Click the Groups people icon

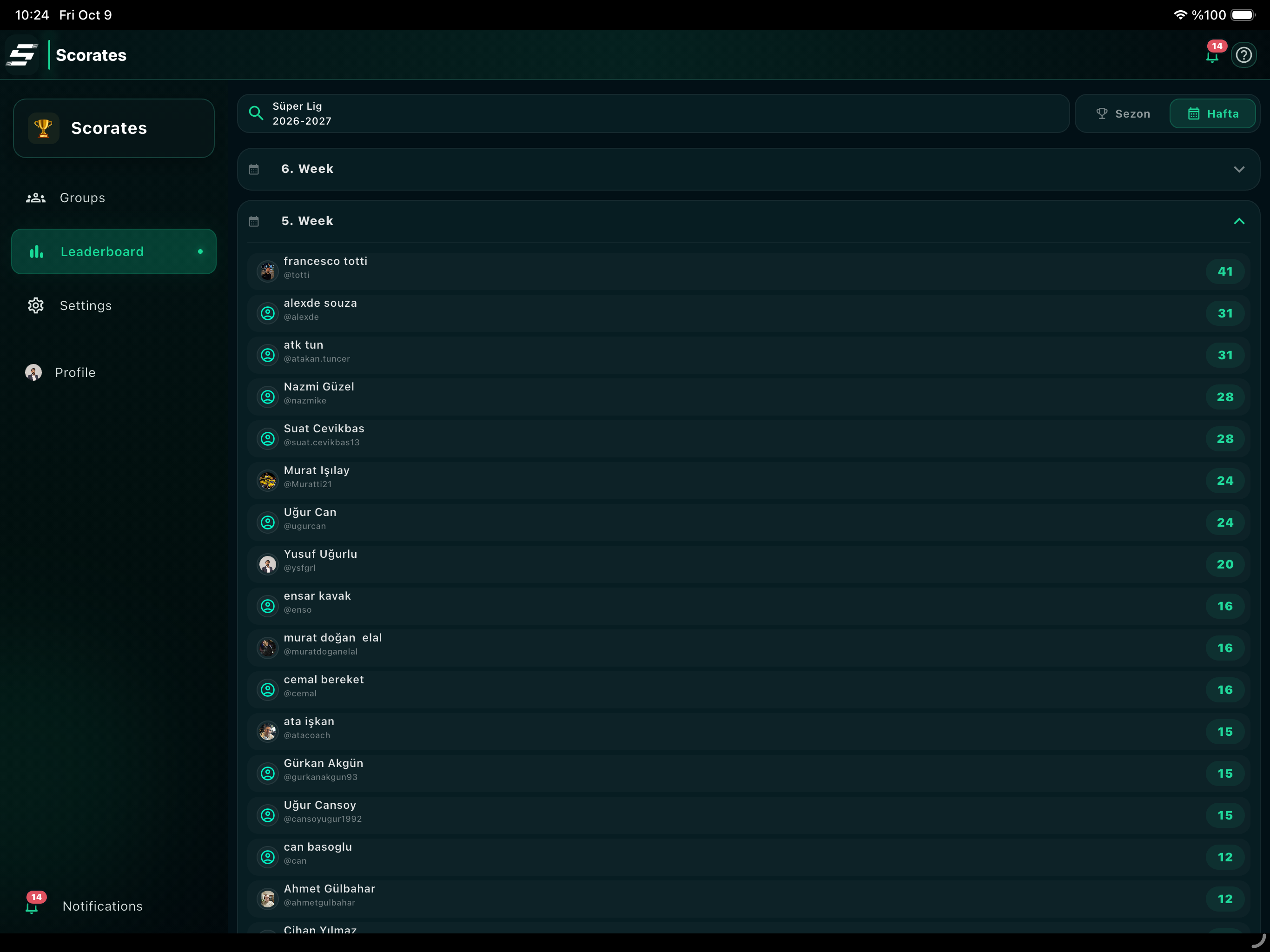pos(36,198)
